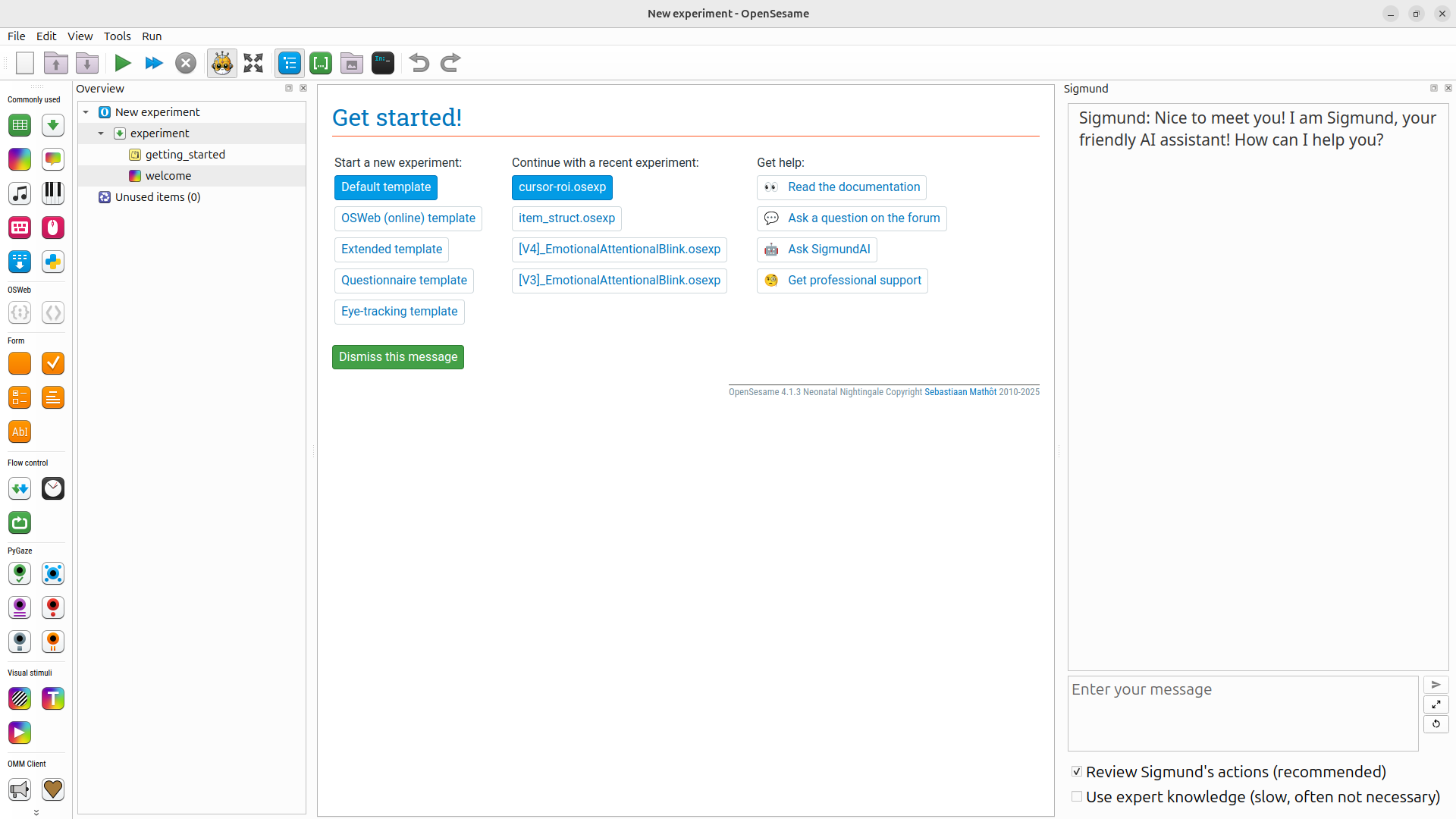Select the sketchpad item icon
The height and width of the screenshot is (819, 1456).
[19, 159]
